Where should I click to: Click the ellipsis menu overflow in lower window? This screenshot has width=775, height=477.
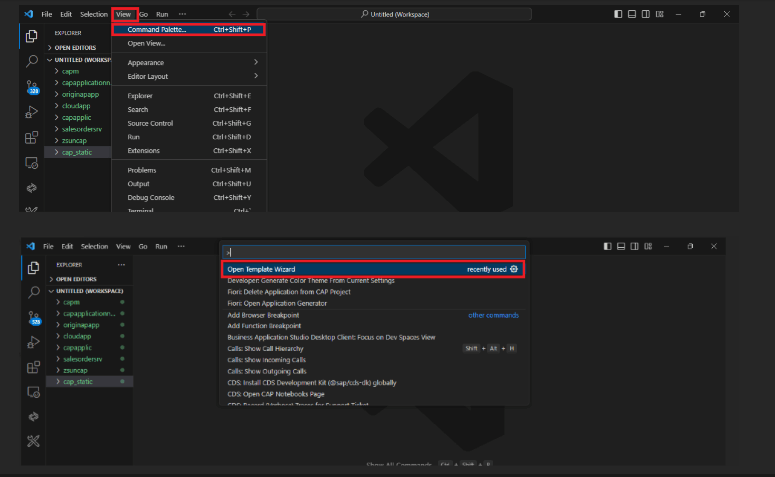pos(181,246)
